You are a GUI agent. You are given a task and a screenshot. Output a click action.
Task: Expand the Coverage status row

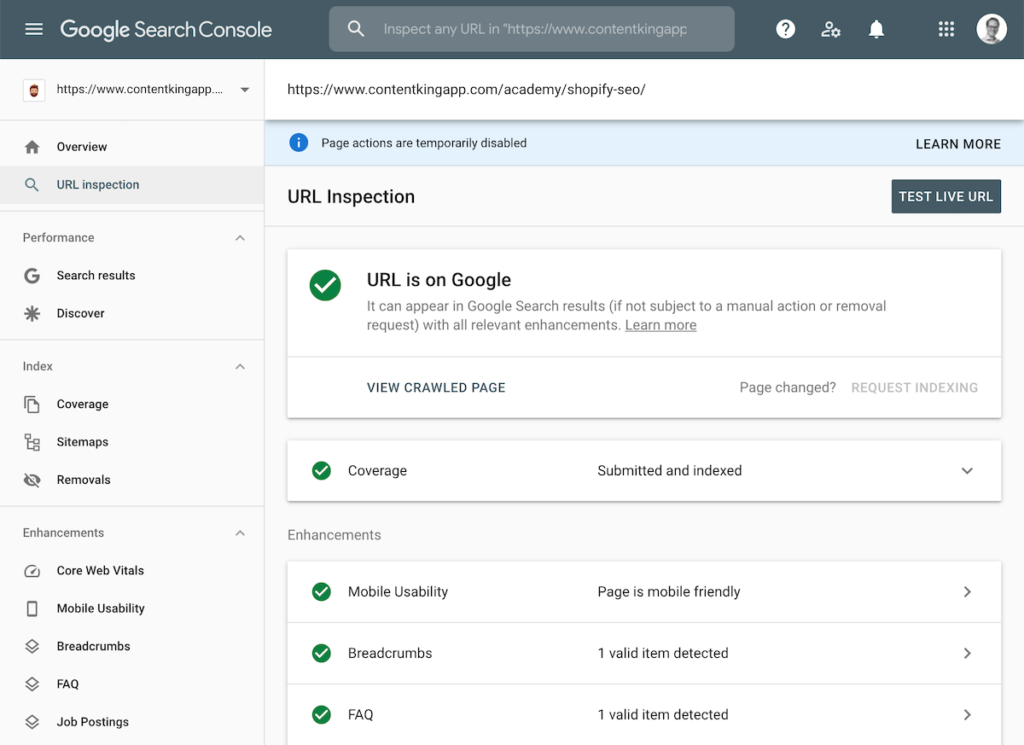[x=967, y=470]
